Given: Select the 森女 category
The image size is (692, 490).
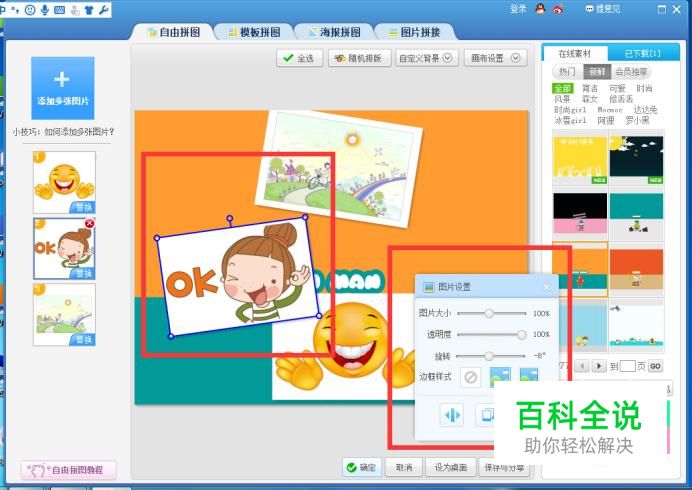Looking at the screenshot, I should [x=590, y=99].
